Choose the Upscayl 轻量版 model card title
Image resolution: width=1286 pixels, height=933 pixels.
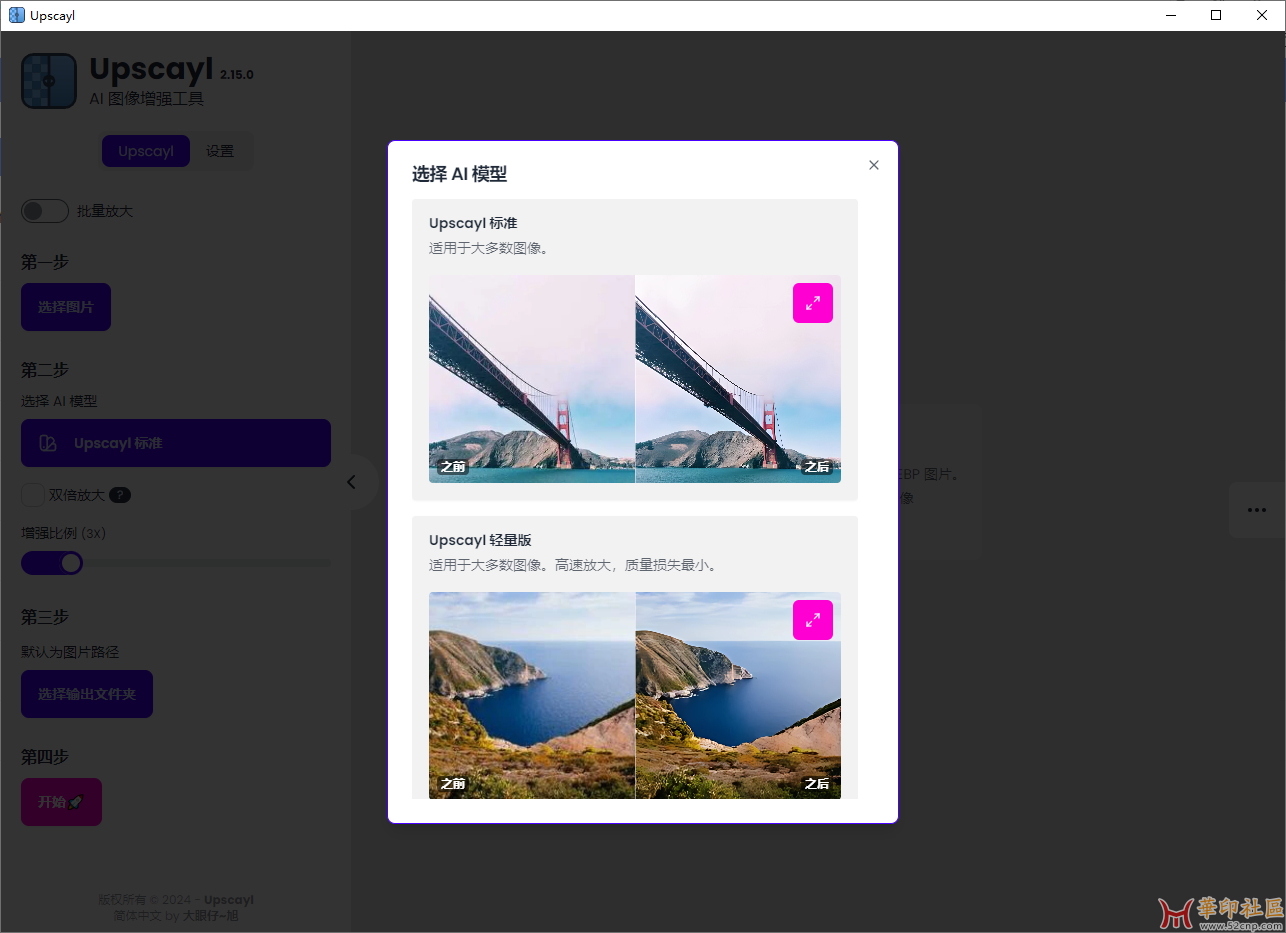(482, 540)
